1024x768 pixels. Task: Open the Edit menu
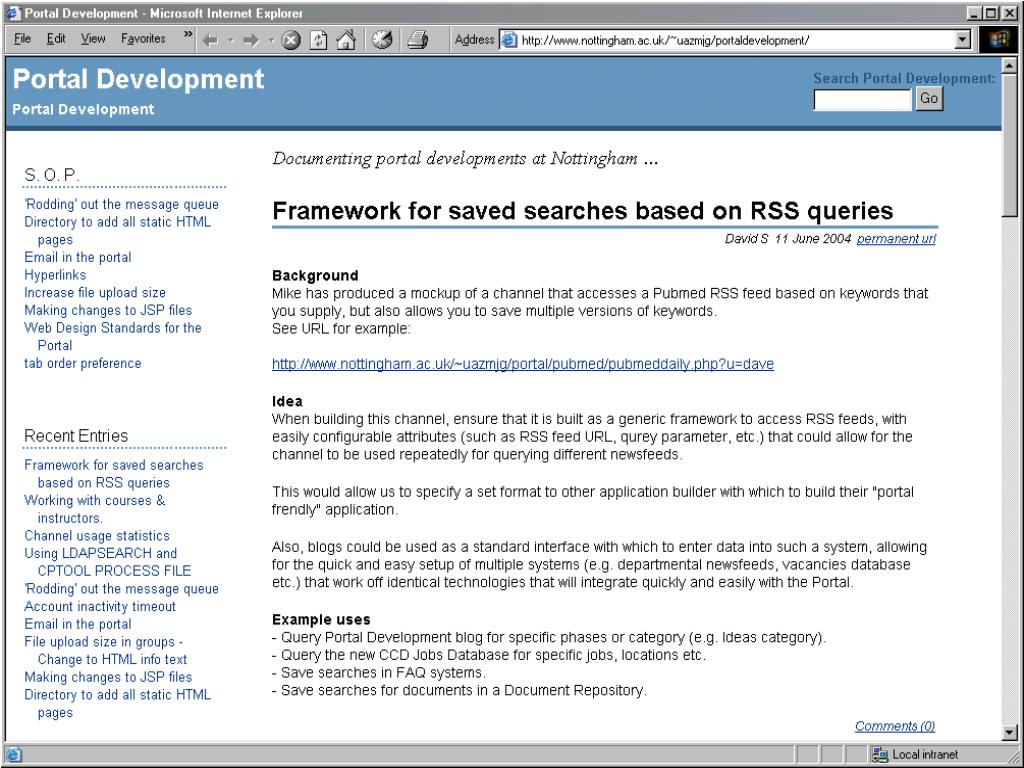56,39
